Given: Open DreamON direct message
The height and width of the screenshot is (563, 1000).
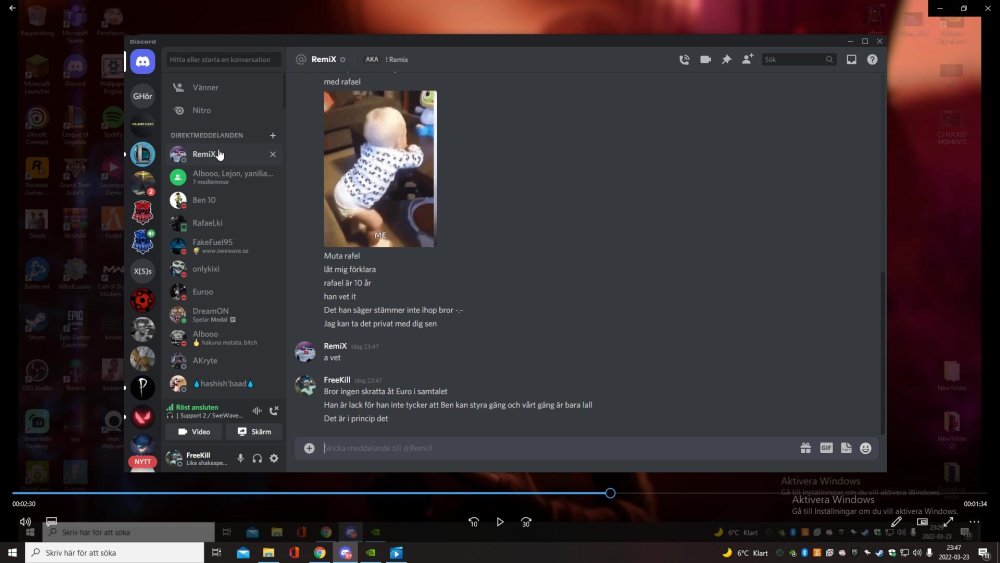Looking at the screenshot, I should click(x=223, y=315).
